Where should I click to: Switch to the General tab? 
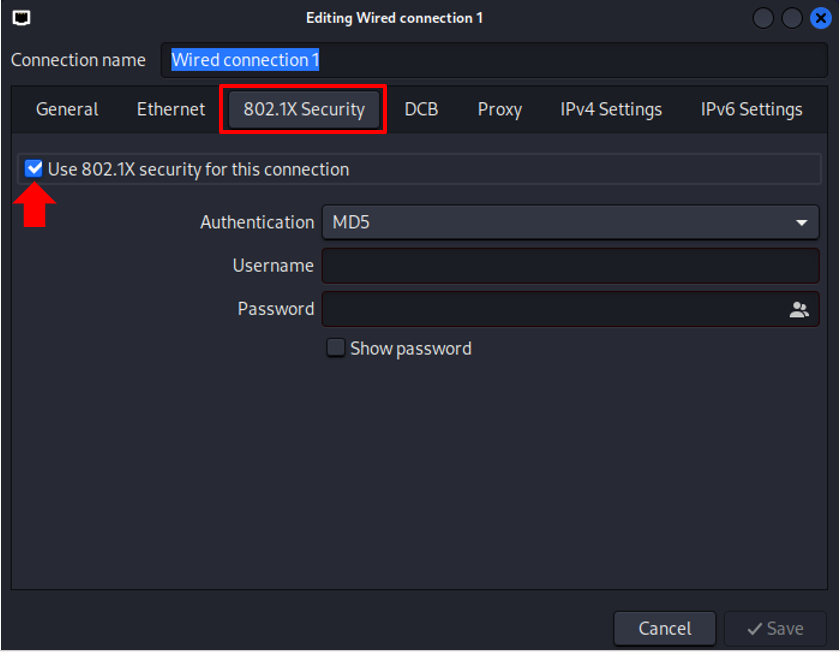(67, 109)
